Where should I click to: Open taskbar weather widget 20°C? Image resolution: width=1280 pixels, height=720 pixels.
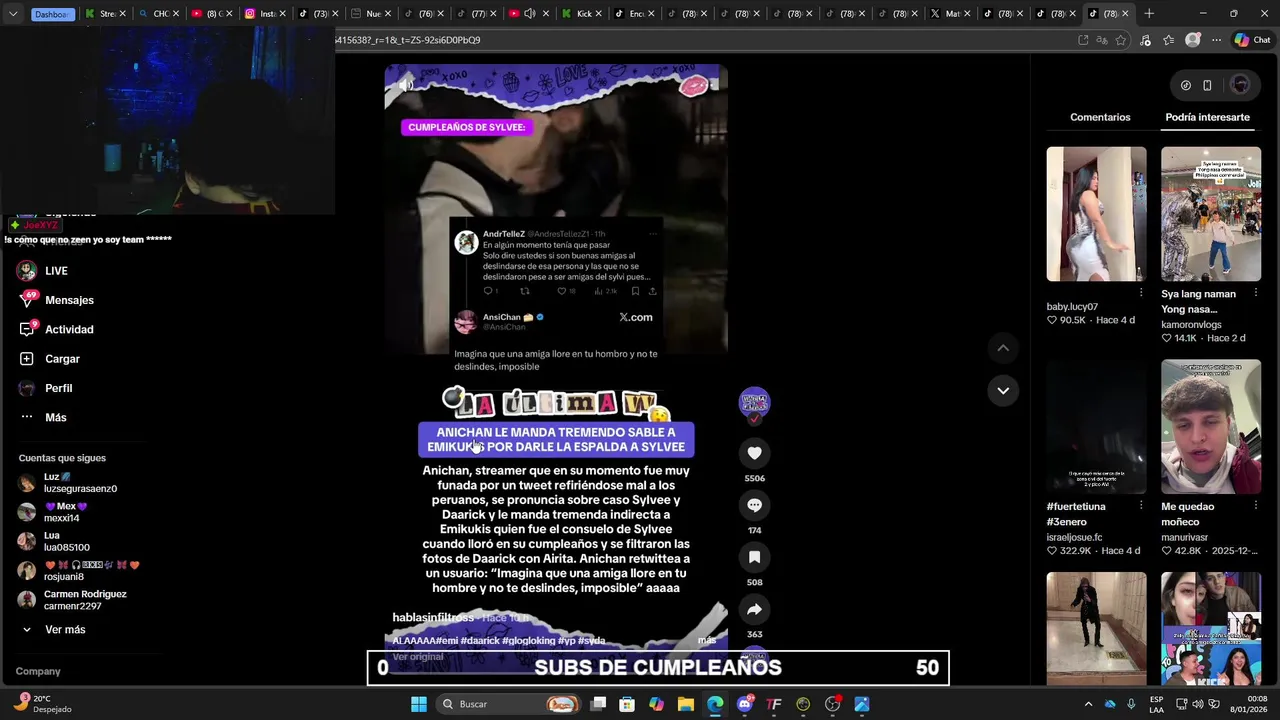pyautogui.click(x=44, y=704)
